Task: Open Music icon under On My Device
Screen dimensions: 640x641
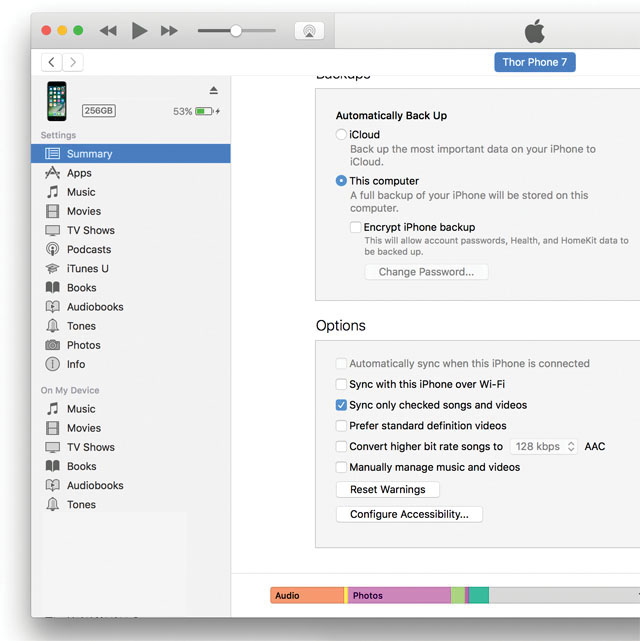Action: tap(52, 409)
